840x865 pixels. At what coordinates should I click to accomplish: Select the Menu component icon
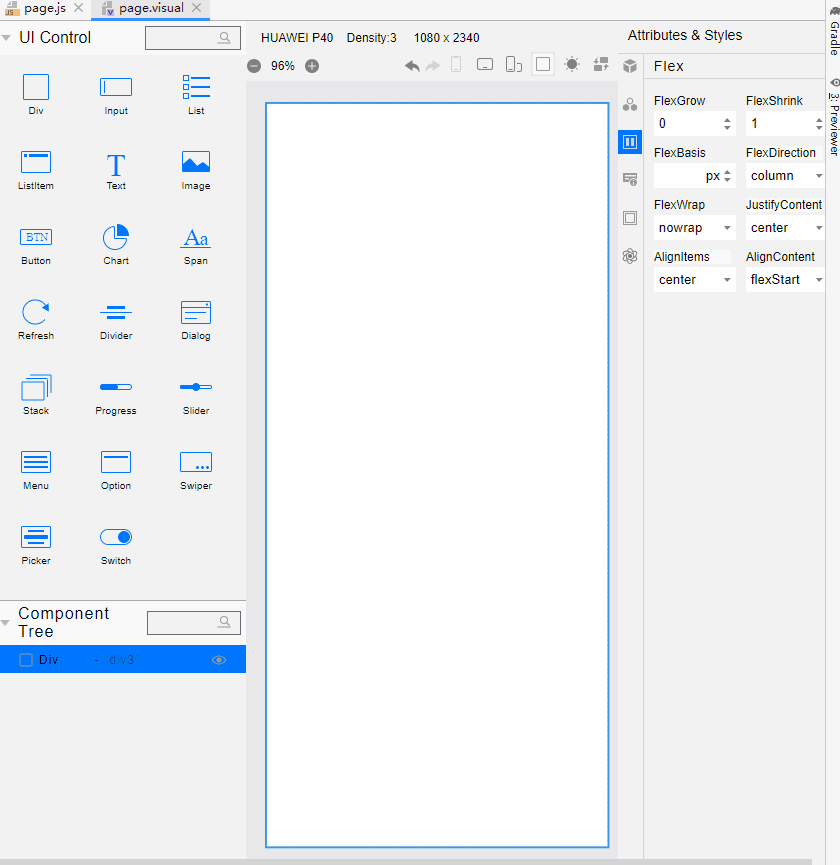(36, 462)
